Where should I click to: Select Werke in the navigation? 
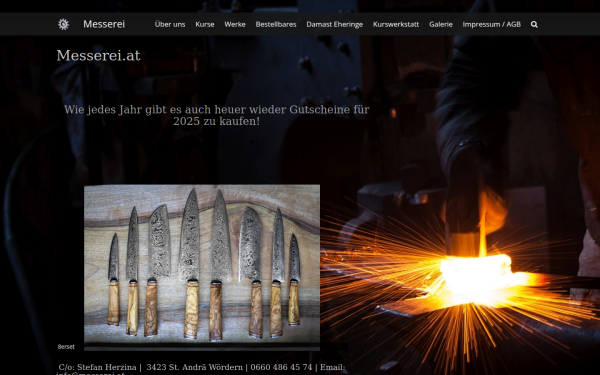click(235, 24)
